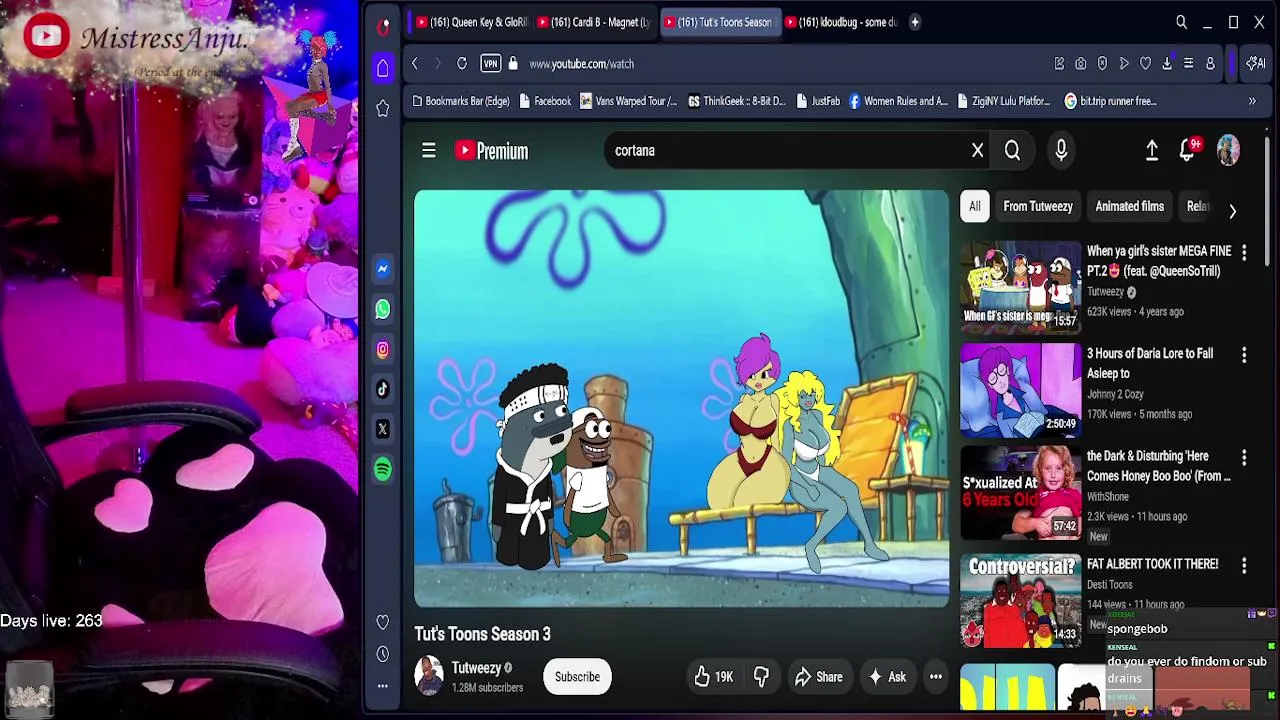Open YouTube hamburger guide menu

pyautogui.click(x=429, y=150)
